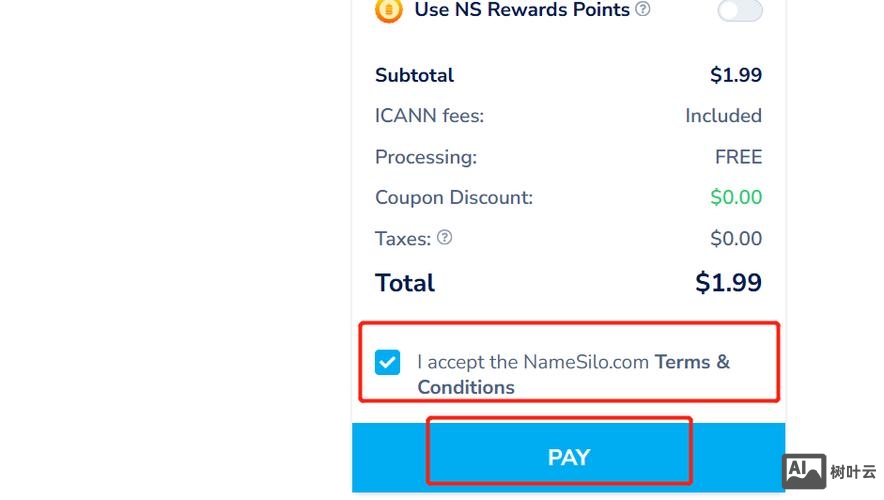This screenshot has height=500, width=884.
Task: Open the Terms & Conditions link
Action: [x=692, y=362]
